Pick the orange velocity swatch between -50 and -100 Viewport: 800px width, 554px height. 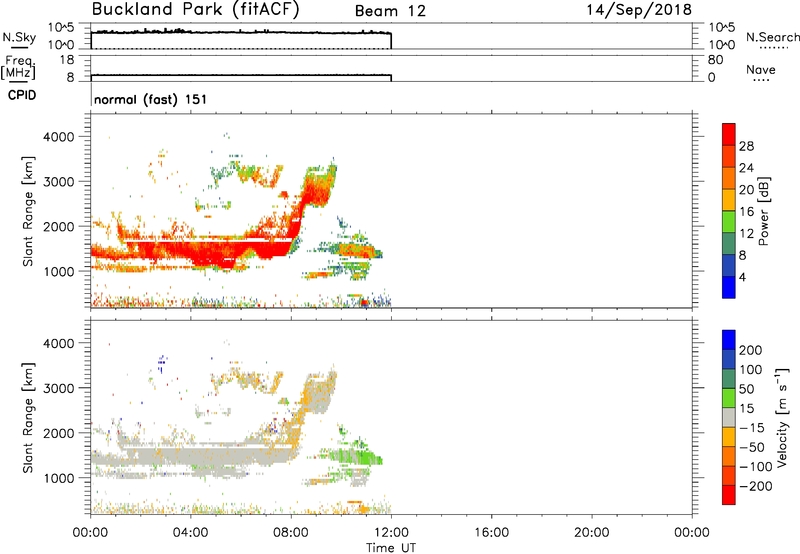[x=729, y=456]
